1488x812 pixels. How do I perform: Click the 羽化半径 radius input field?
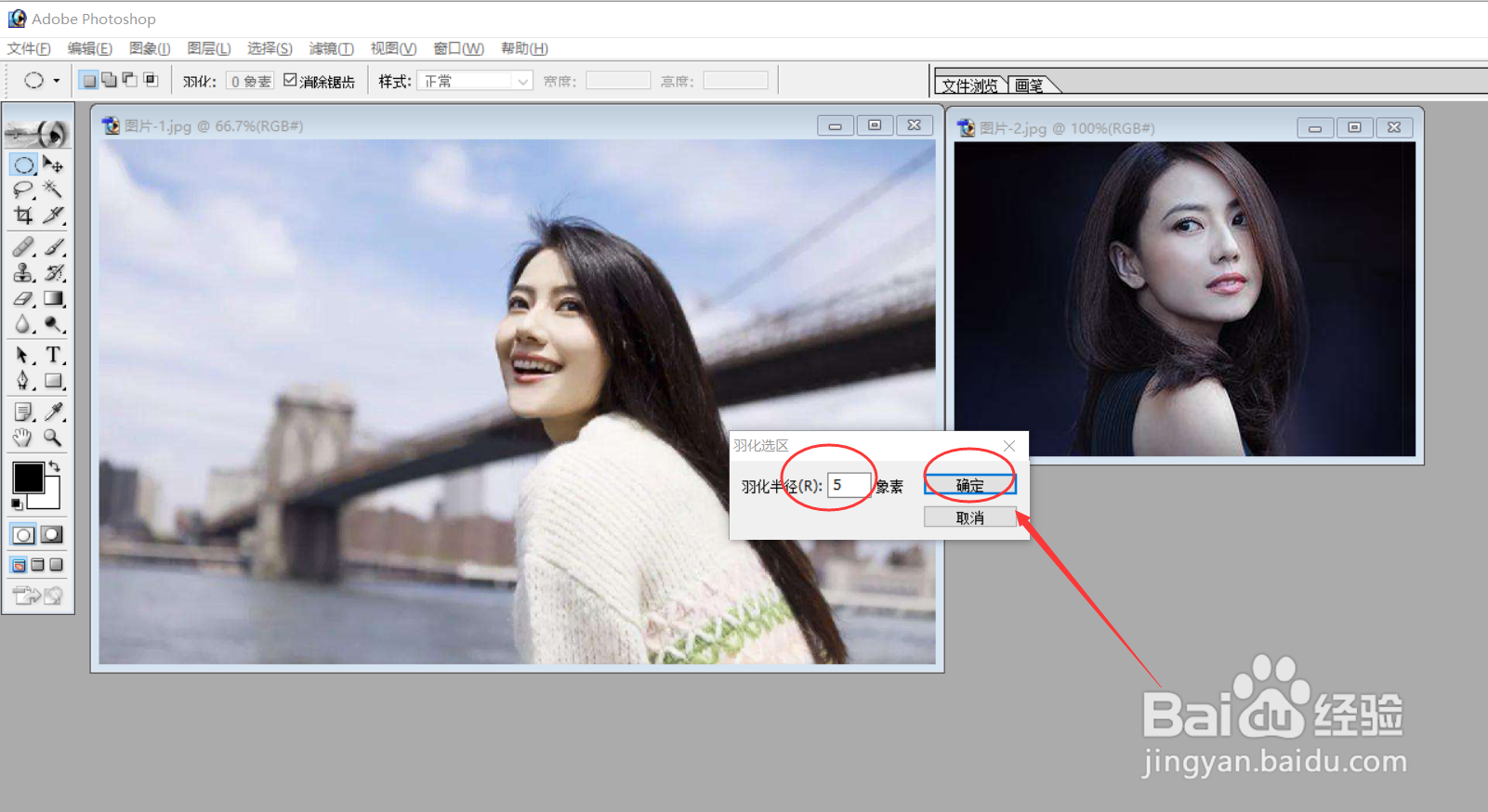[x=849, y=485]
